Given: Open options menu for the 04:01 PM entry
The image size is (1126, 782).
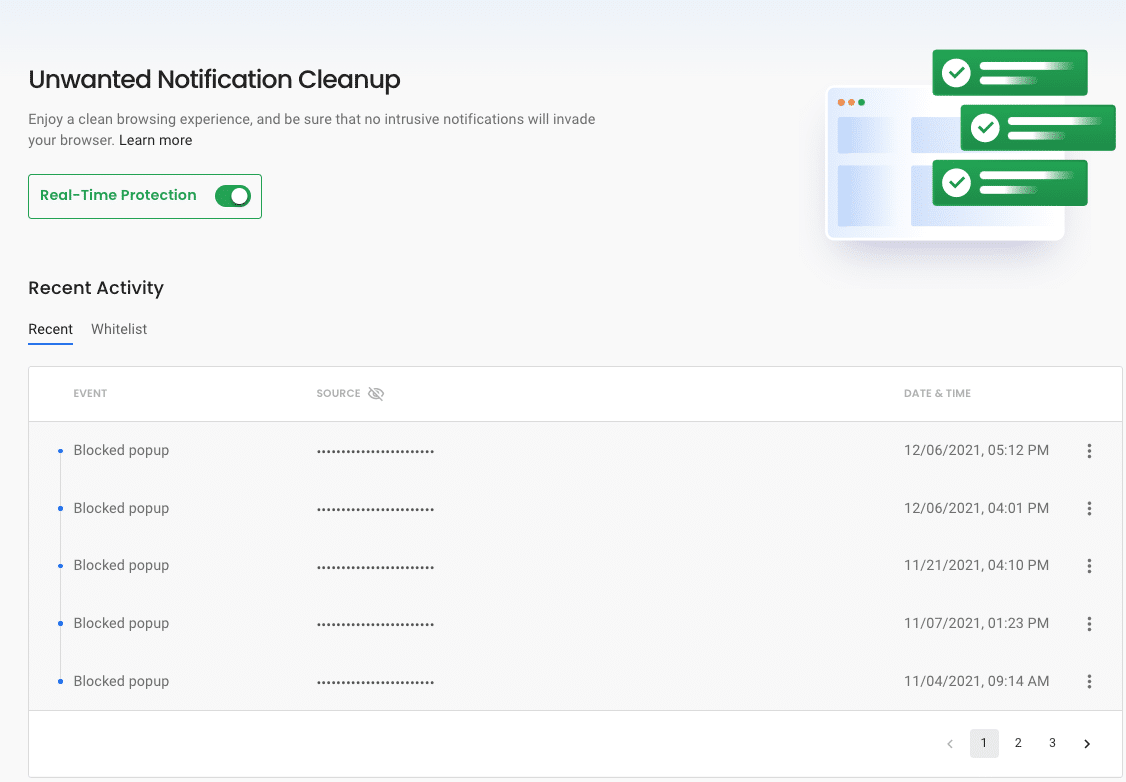Looking at the screenshot, I should click(1088, 508).
